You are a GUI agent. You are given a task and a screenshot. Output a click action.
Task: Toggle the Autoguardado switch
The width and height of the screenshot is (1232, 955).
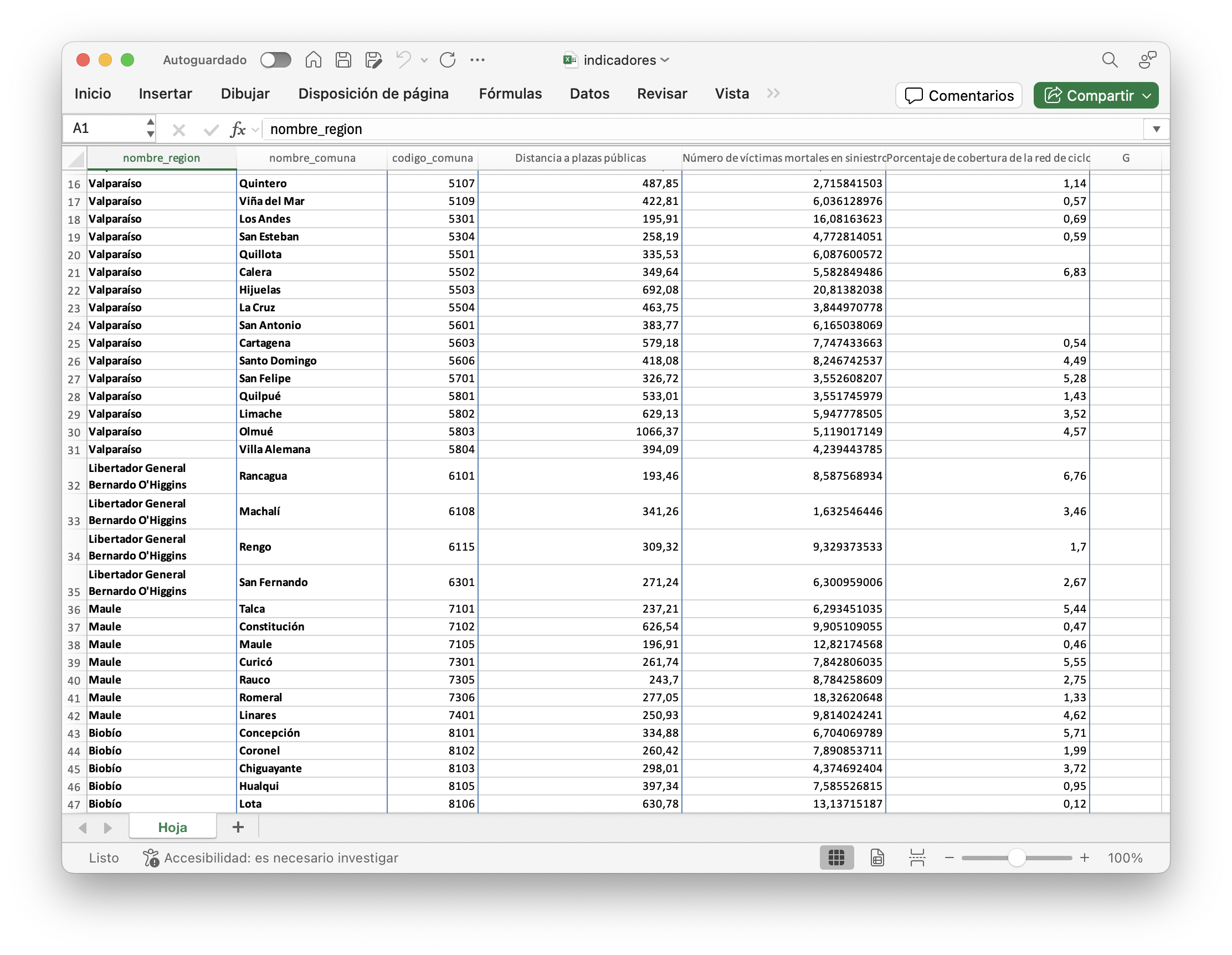click(x=275, y=60)
